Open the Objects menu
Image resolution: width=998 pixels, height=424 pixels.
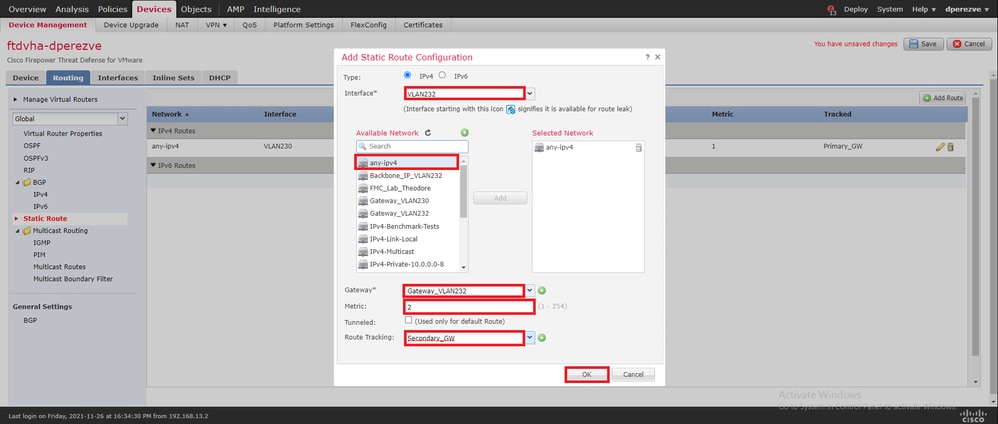(196, 10)
